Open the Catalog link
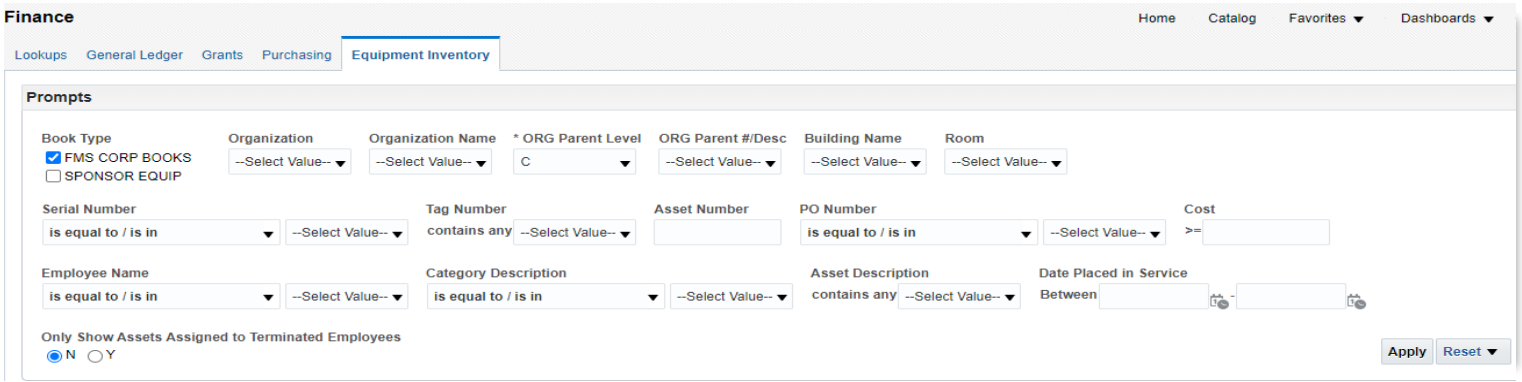 click(x=1232, y=18)
